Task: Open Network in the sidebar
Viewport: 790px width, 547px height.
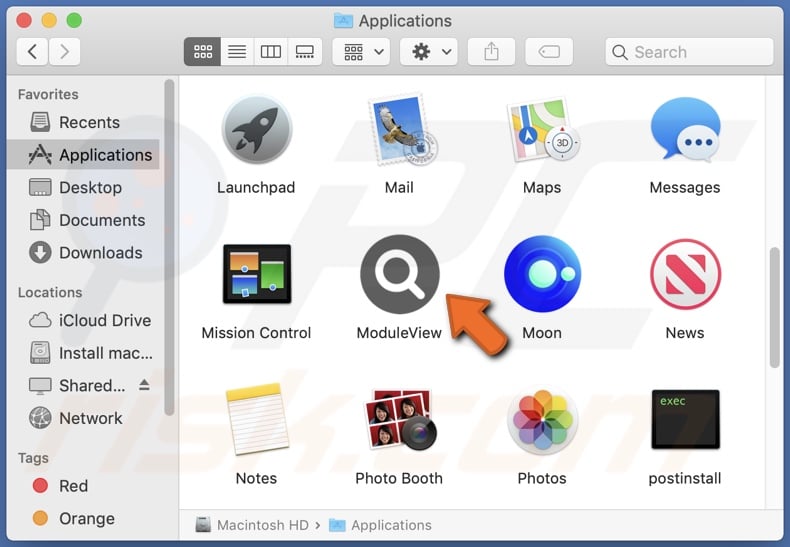Action: pyautogui.click(x=83, y=418)
